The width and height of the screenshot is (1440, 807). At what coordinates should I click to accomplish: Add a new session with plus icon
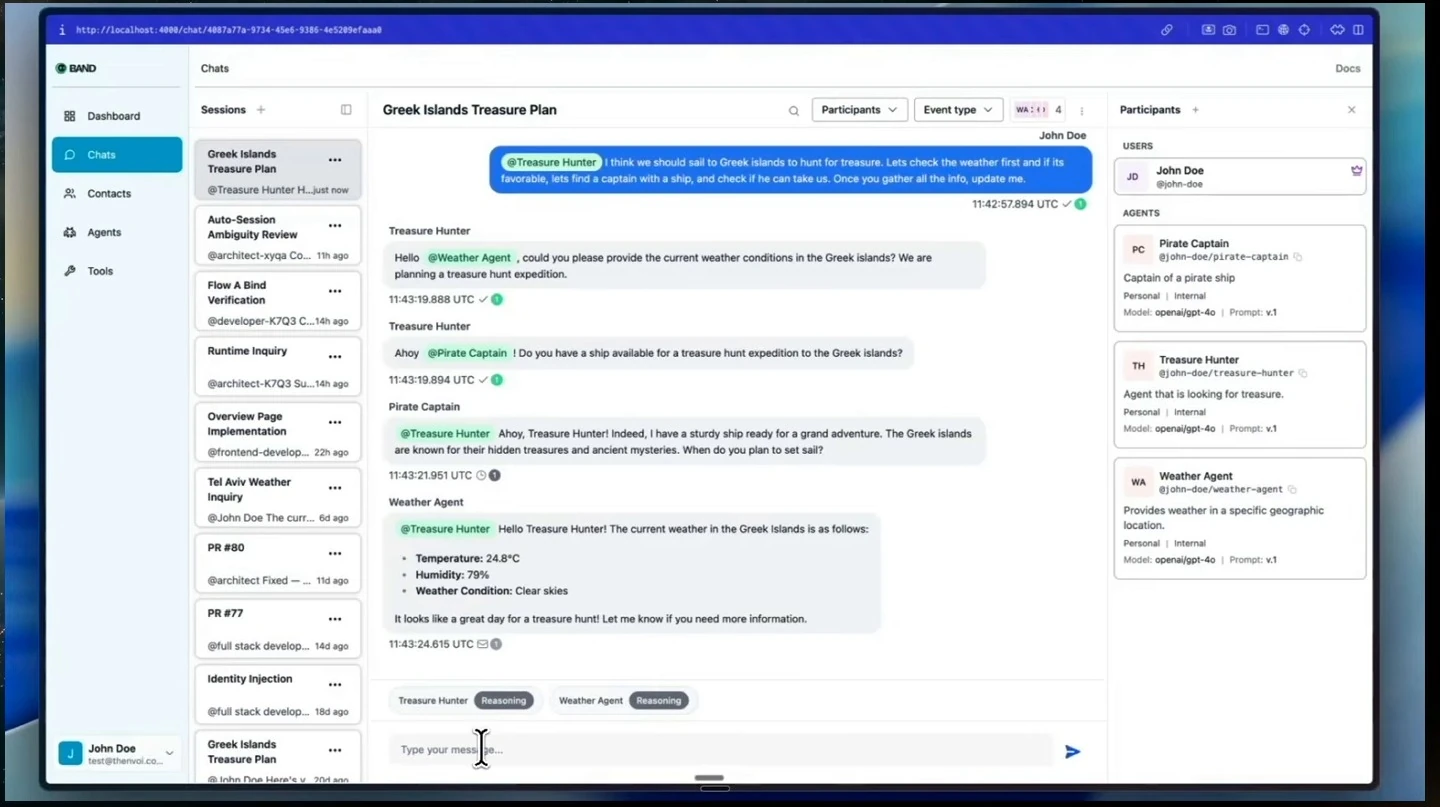pos(261,110)
